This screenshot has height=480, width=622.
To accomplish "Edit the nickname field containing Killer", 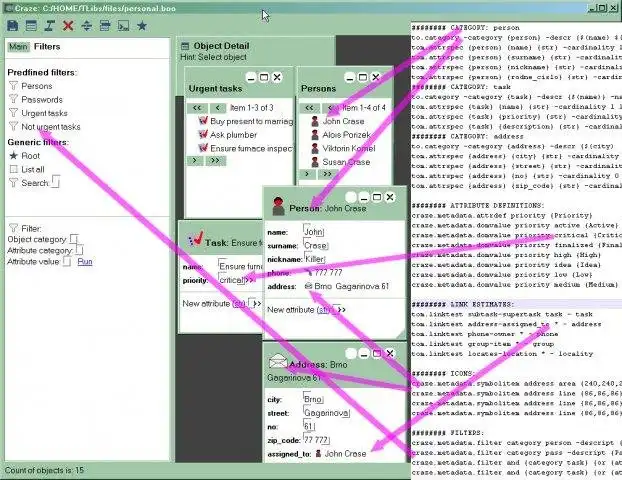I will point(314,258).
